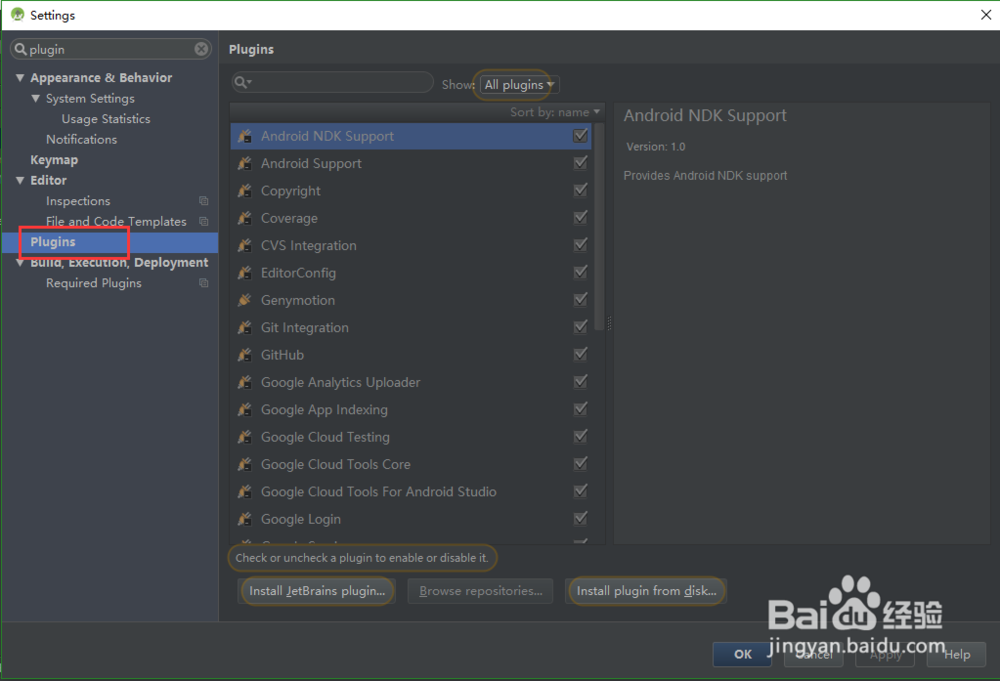This screenshot has height=681, width=1000.
Task: Click Browse repositories button
Action: [x=481, y=590]
